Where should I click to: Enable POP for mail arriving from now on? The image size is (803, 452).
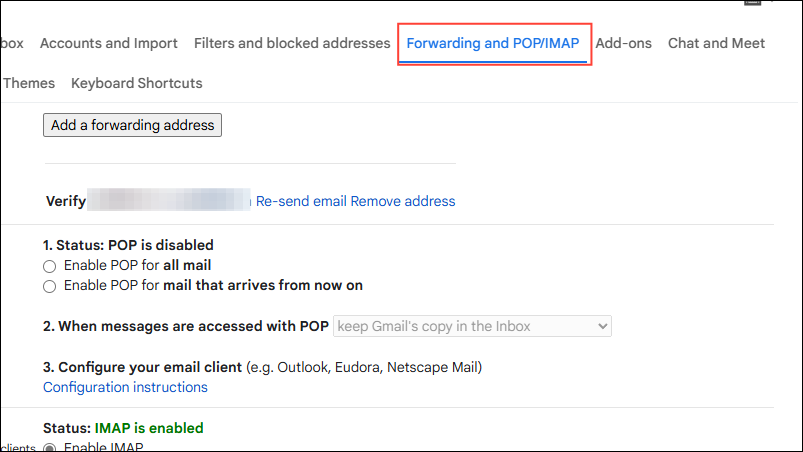pyautogui.click(x=50, y=286)
